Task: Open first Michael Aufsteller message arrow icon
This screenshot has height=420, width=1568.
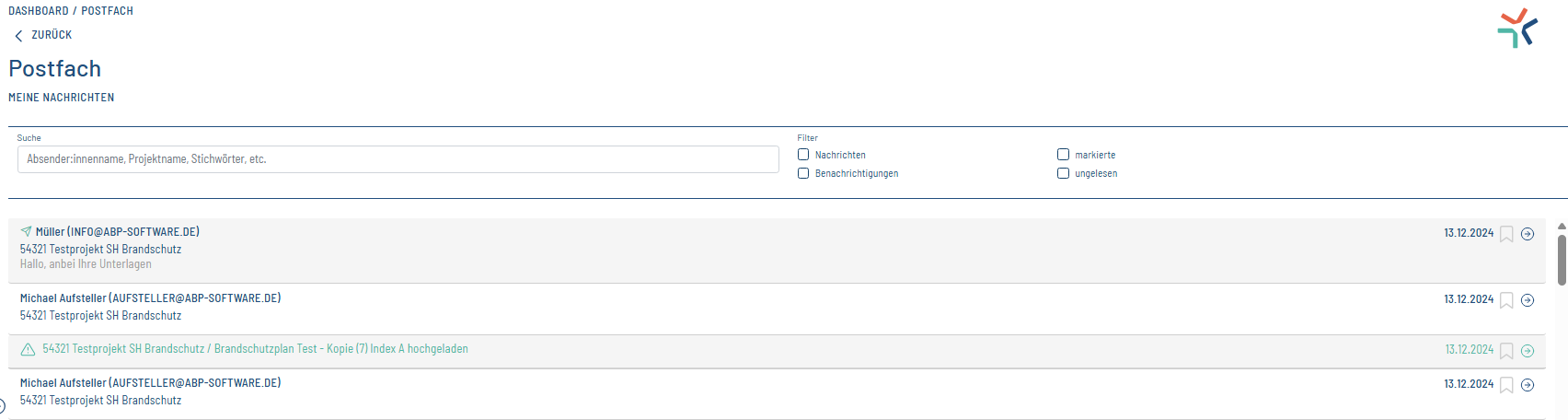Action: [1528, 300]
